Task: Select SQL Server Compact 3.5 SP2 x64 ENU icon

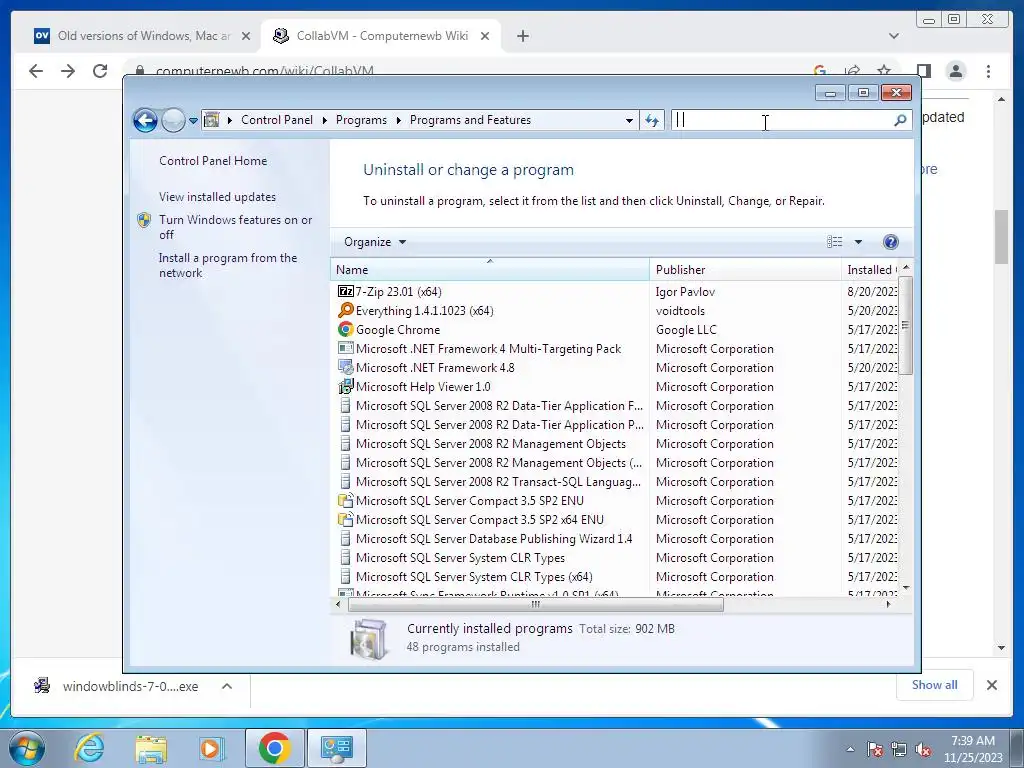Action: coord(345,519)
